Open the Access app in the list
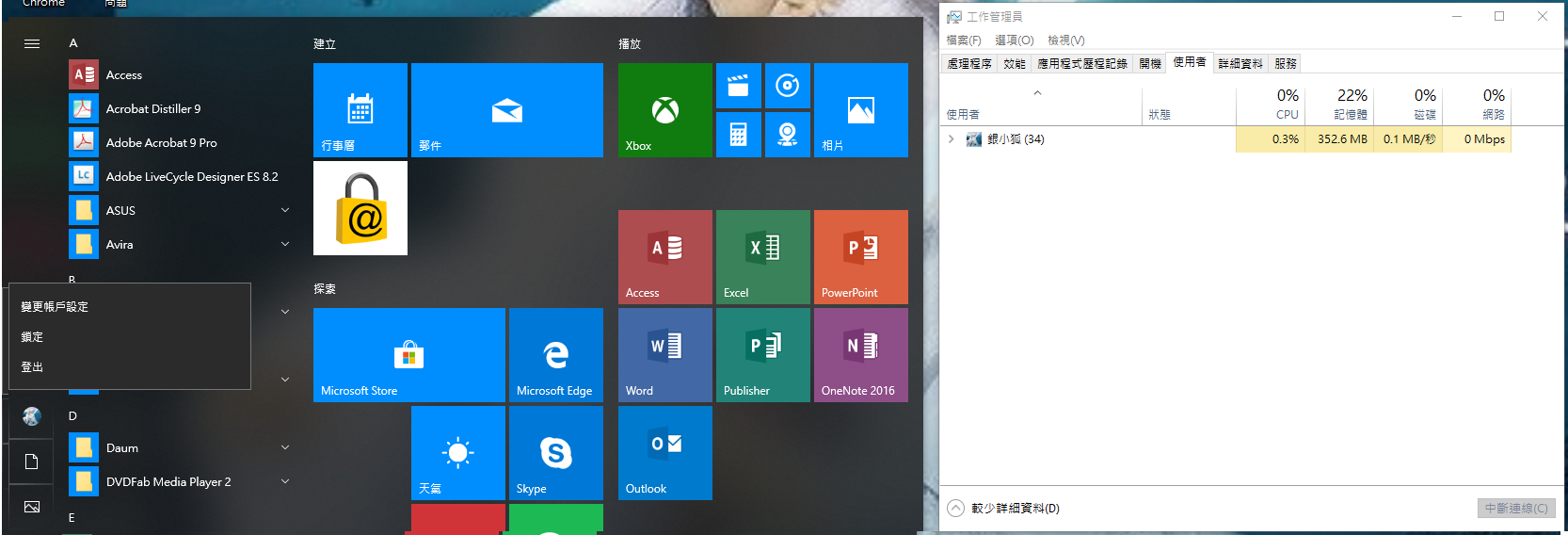Viewport: 1568px width, 535px height. point(179,74)
